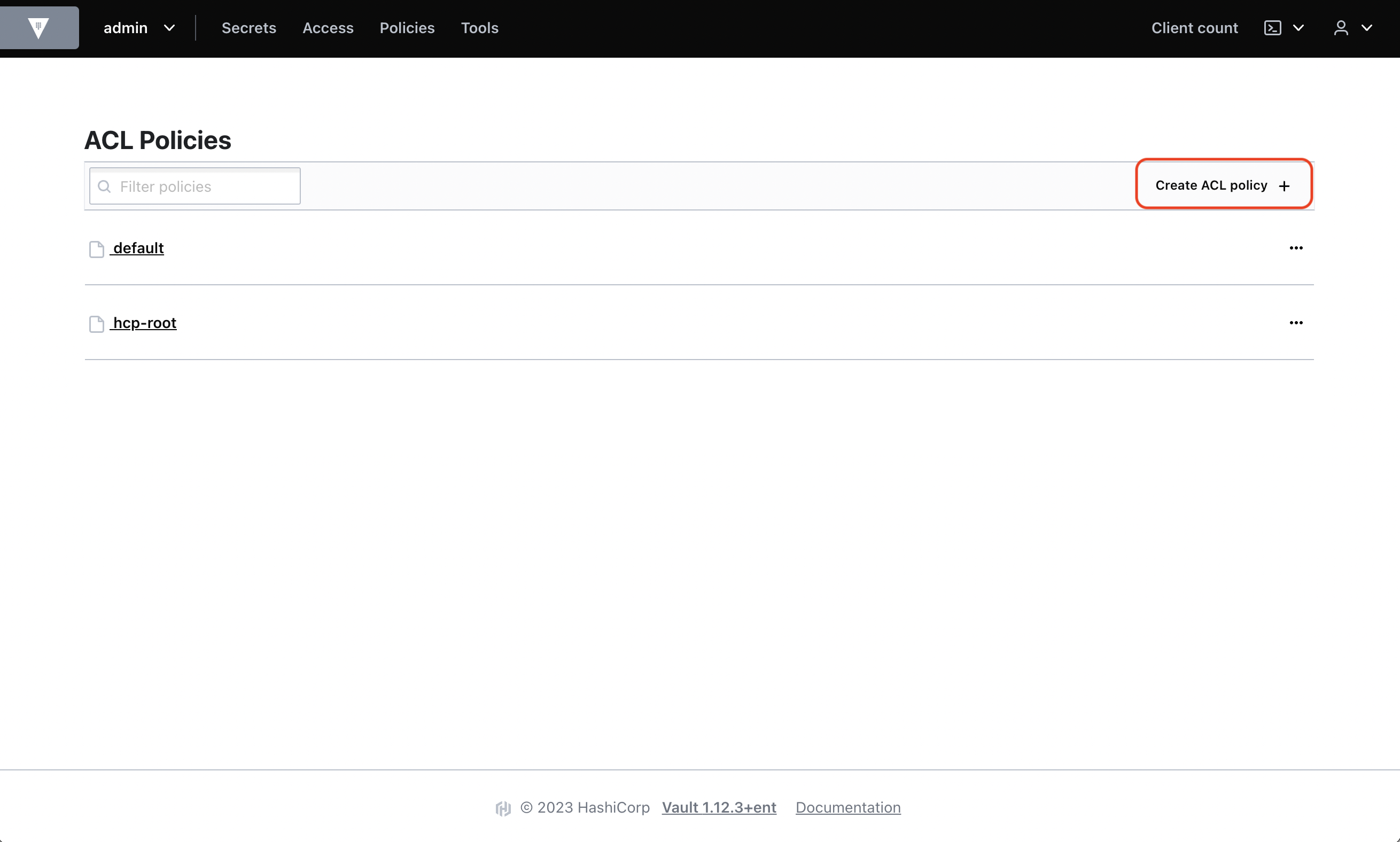Open the Tools menu
The height and width of the screenshot is (842, 1400).
(x=479, y=28)
